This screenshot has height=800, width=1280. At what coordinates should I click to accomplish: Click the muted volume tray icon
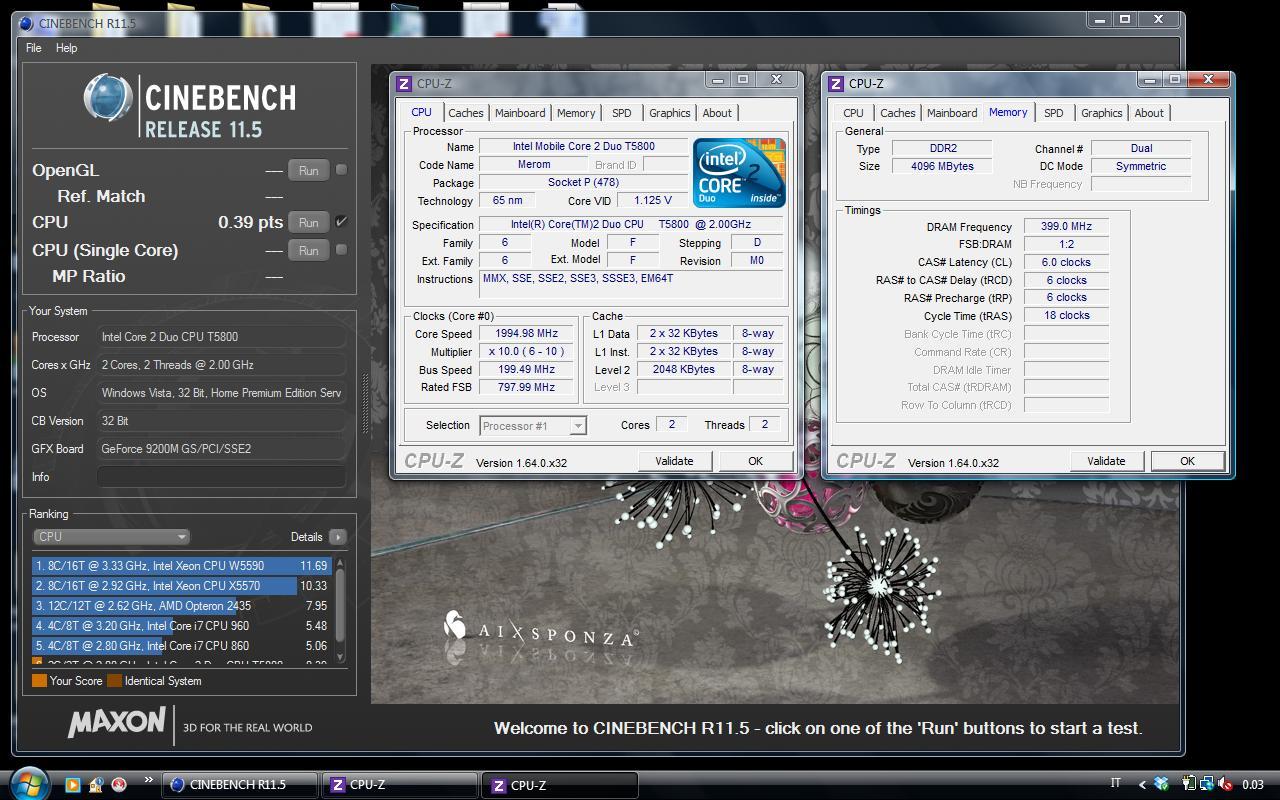[1224, 785]
